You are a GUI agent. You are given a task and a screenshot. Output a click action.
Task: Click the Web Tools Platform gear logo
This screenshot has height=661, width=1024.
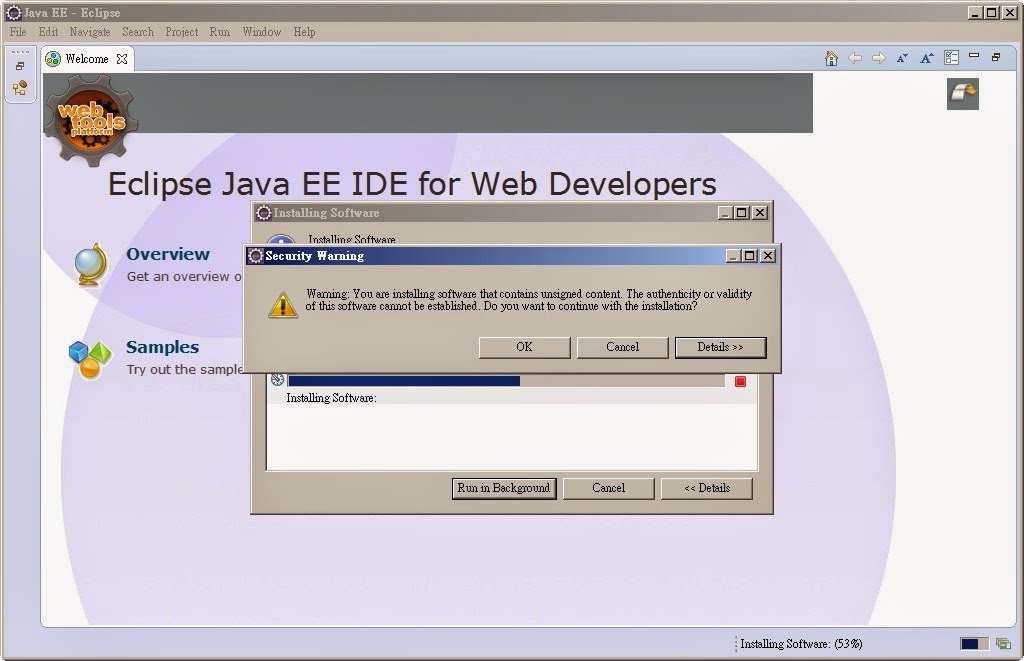point(91,120)
